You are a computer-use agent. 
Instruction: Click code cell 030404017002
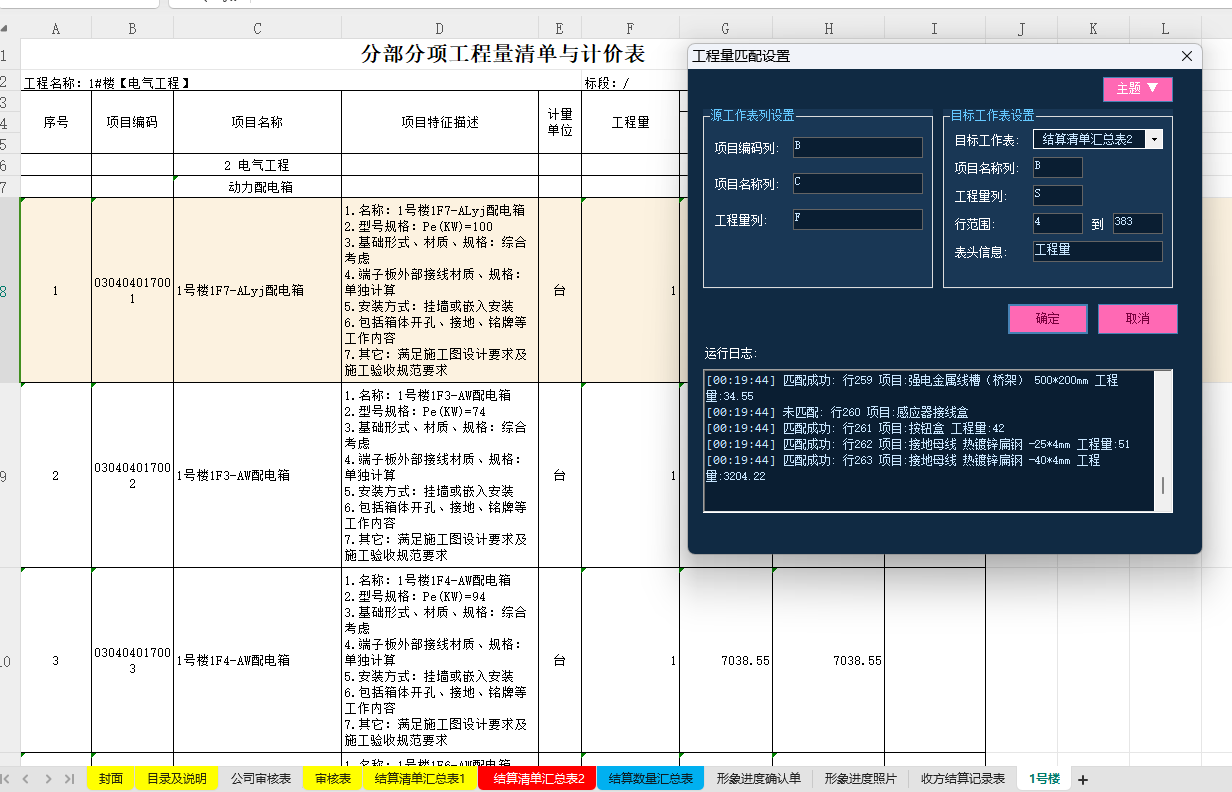coord(132,475)
